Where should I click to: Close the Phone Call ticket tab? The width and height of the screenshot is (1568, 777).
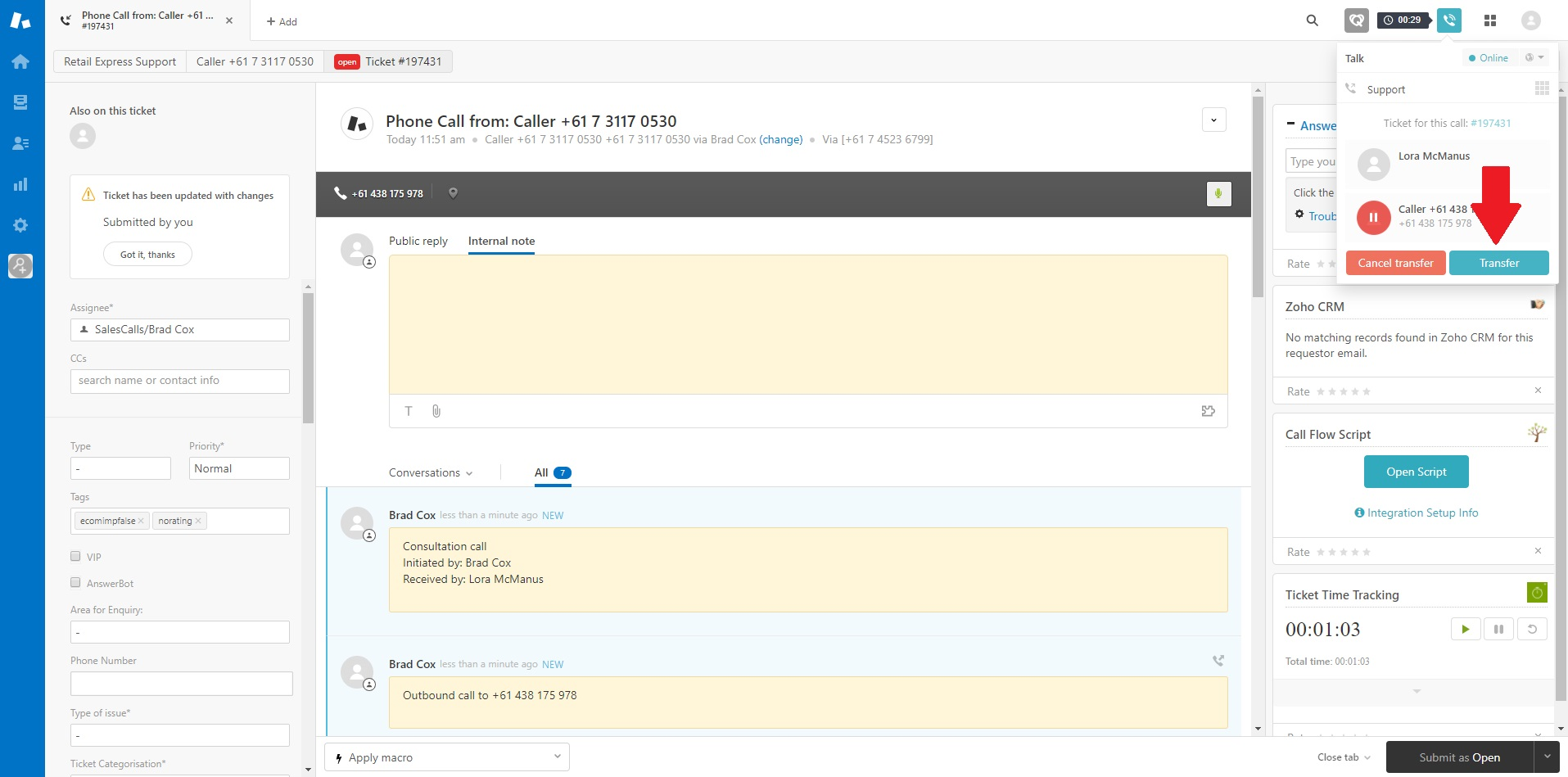point(229,20)
